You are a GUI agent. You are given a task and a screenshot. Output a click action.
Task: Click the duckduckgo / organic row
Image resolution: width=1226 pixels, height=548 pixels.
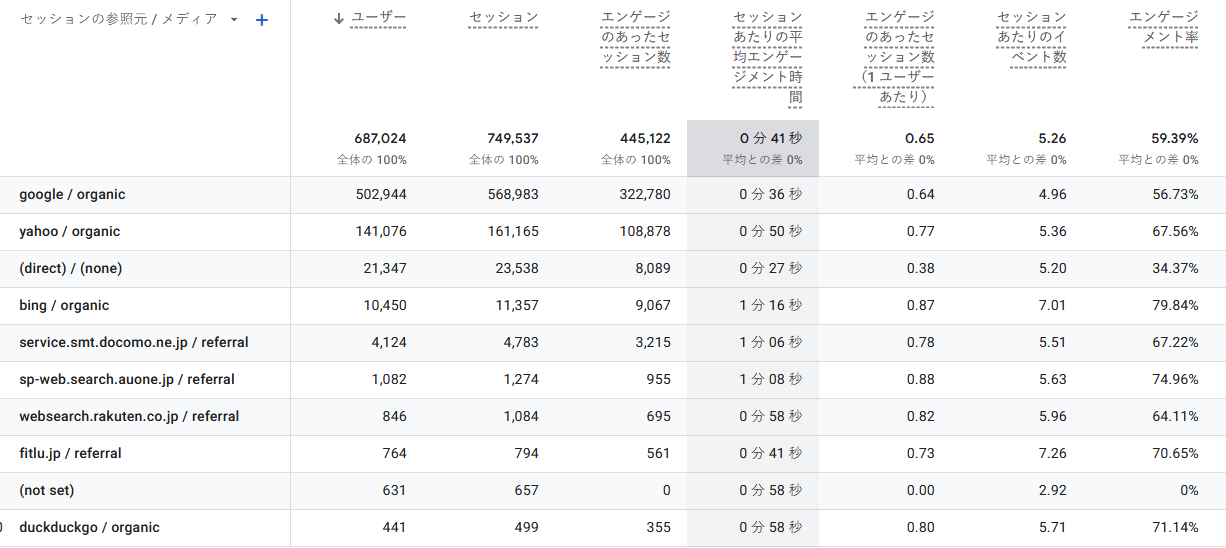click(x=89, y=528)
